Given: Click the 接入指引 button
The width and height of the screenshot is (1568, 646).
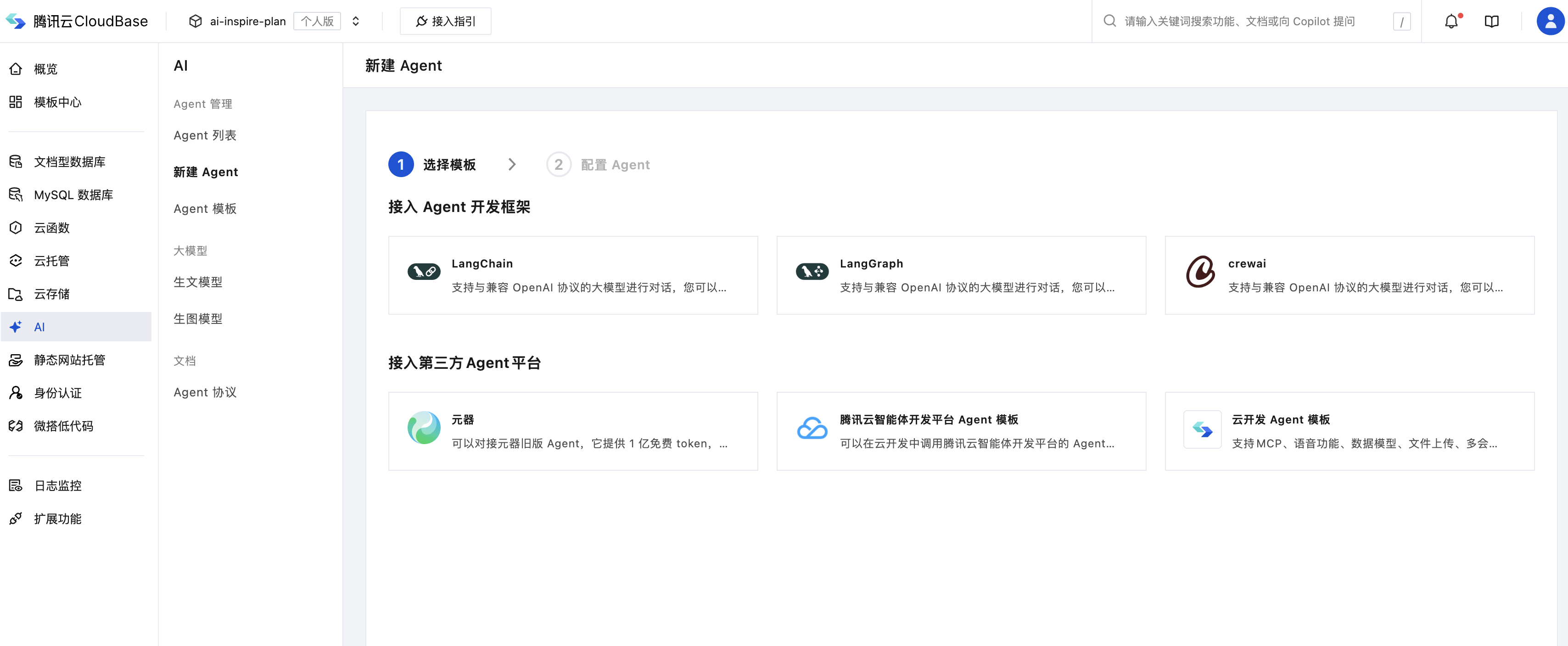Looking at the screenshot, I should 445,21.
